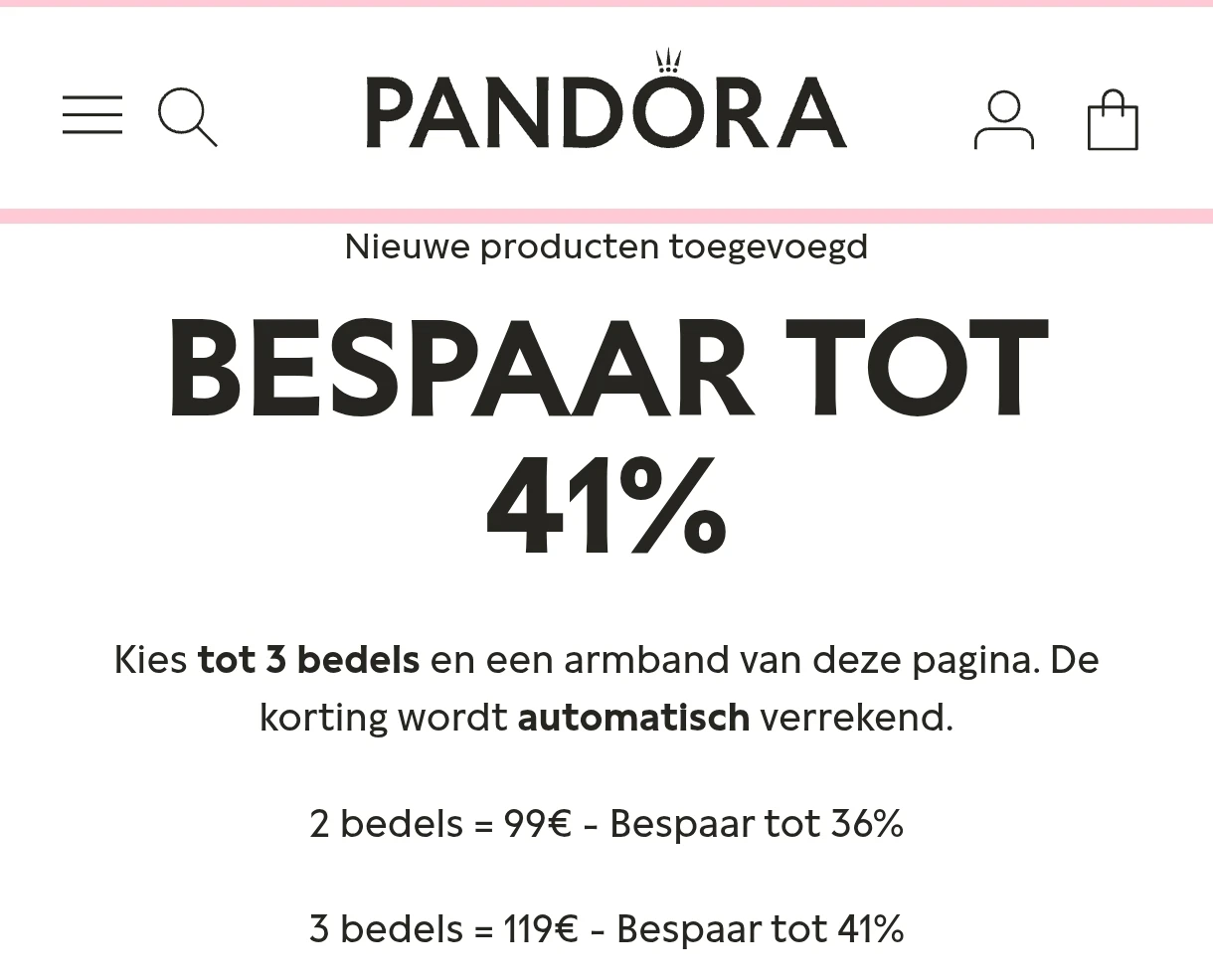View the shopping bag
This screenshot has height=980, width=1213.
[1113, 120]
